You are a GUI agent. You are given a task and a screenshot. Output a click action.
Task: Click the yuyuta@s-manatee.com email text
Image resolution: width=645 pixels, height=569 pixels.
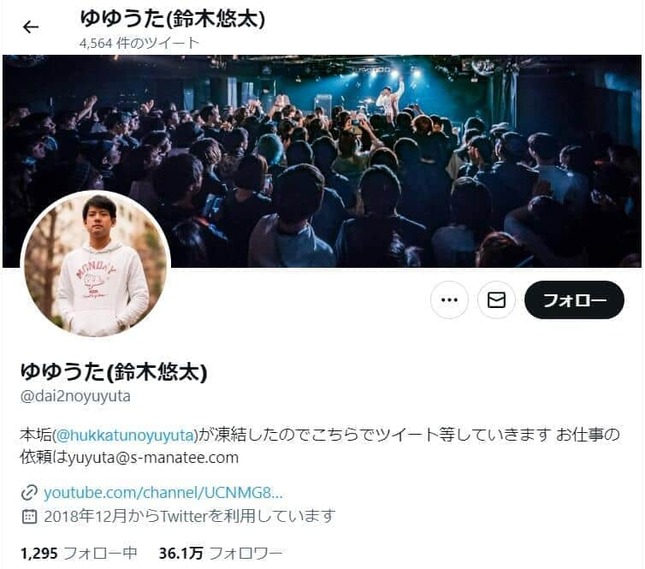coord(153,458)
